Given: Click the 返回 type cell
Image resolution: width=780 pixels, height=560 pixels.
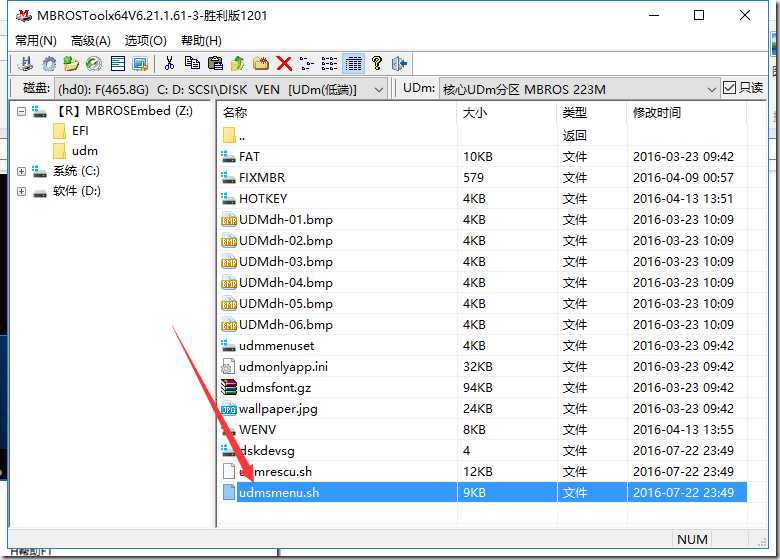Looking at the screenshot, I should pos(575,135).
